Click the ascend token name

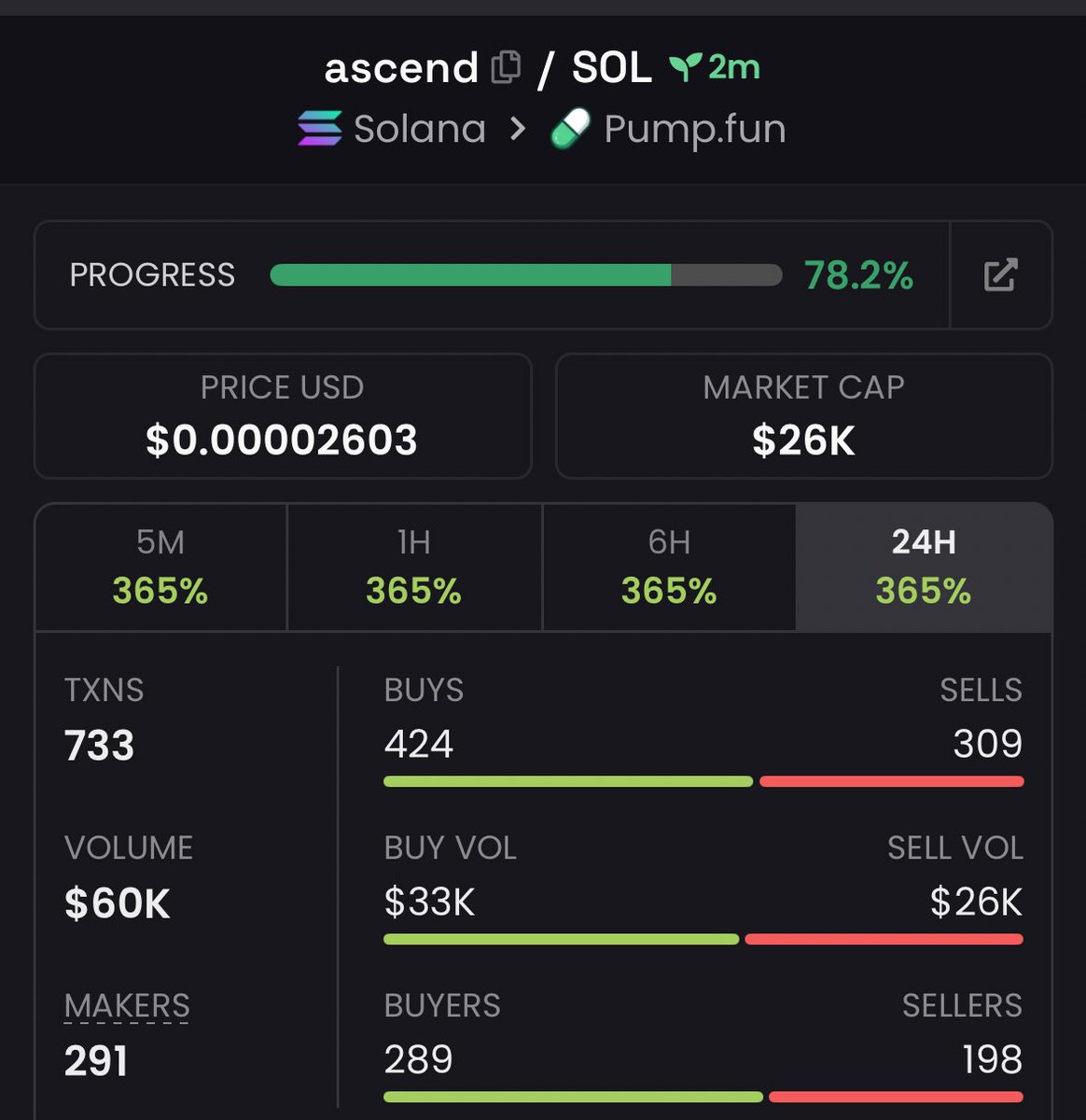pyautogui.click(x=401, y=68)
